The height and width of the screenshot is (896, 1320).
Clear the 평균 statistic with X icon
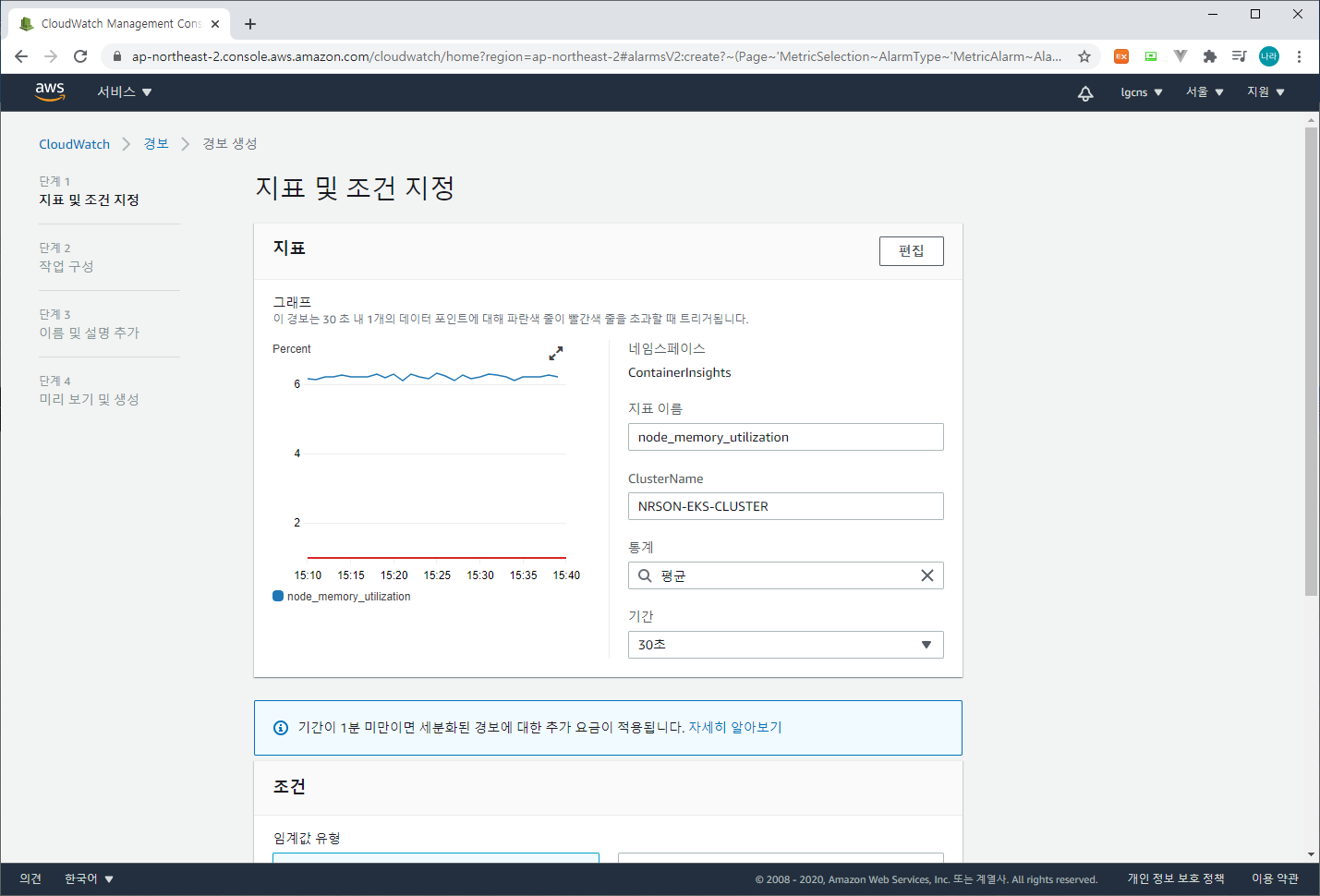click(x=927, y=575)
